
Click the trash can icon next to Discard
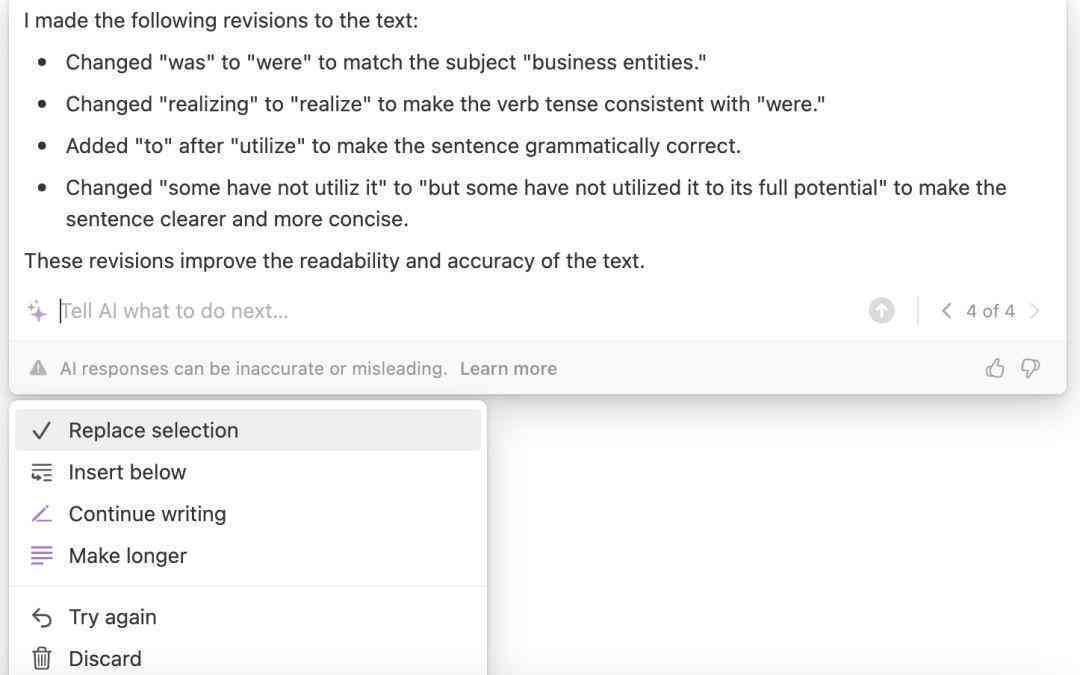click(x=41, y=658)
